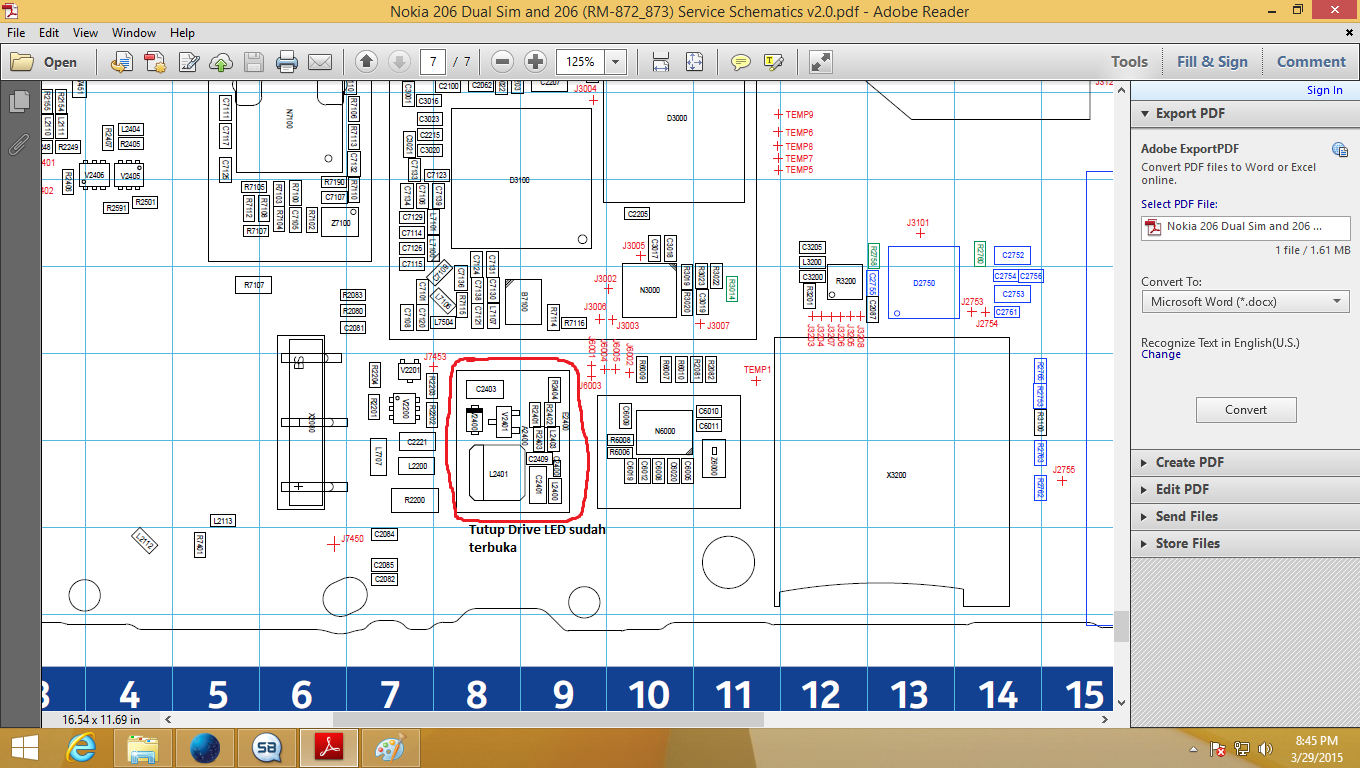
Task: Click the N6000 component on the schematic
Action: 664,431
